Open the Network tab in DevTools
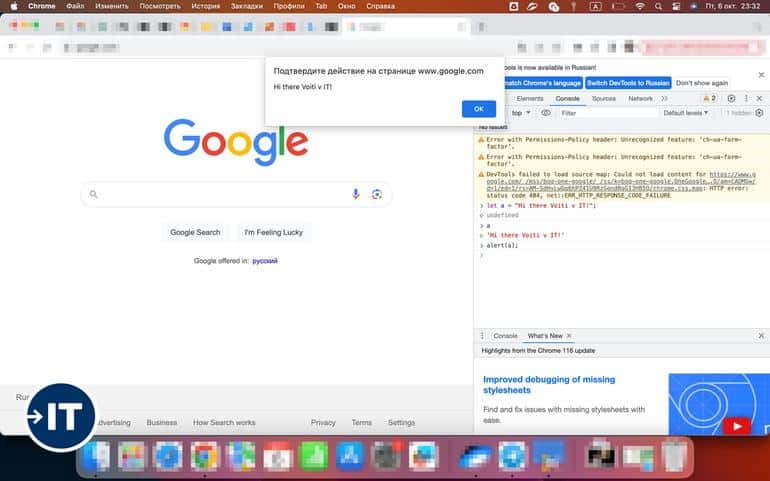770x481 pixels. [x=640, y=99]
